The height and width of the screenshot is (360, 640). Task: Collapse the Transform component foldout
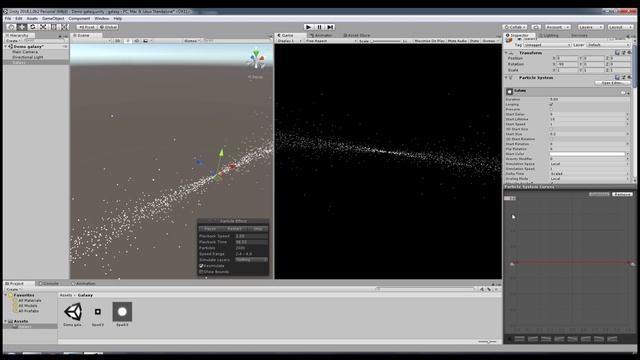[507, 53]
